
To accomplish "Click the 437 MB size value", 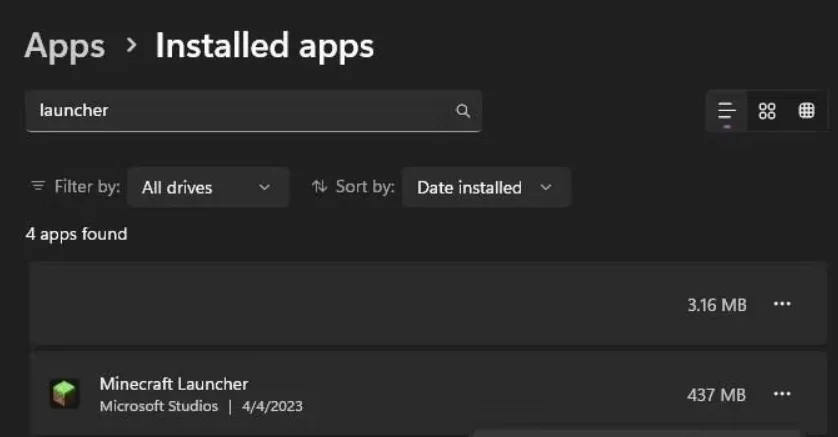I will [x=716, y=395].
